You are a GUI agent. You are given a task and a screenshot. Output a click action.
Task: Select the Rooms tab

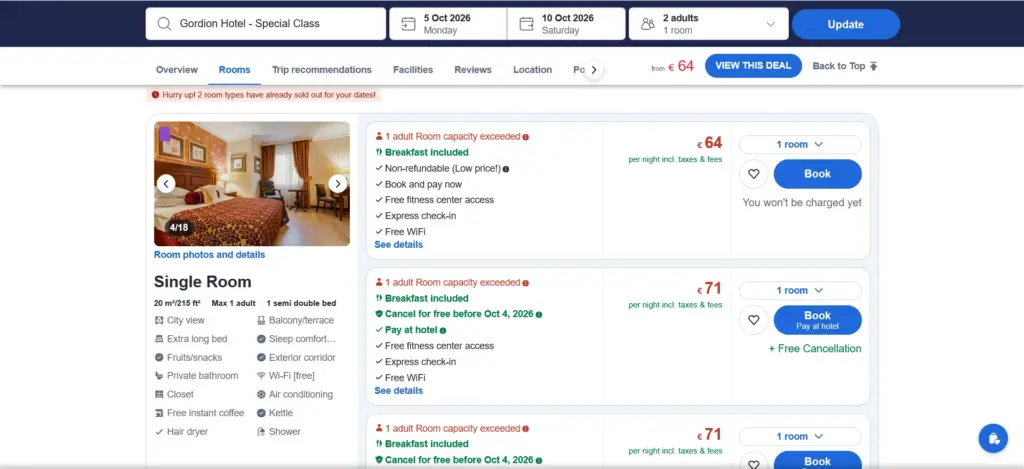coord(234,70)
